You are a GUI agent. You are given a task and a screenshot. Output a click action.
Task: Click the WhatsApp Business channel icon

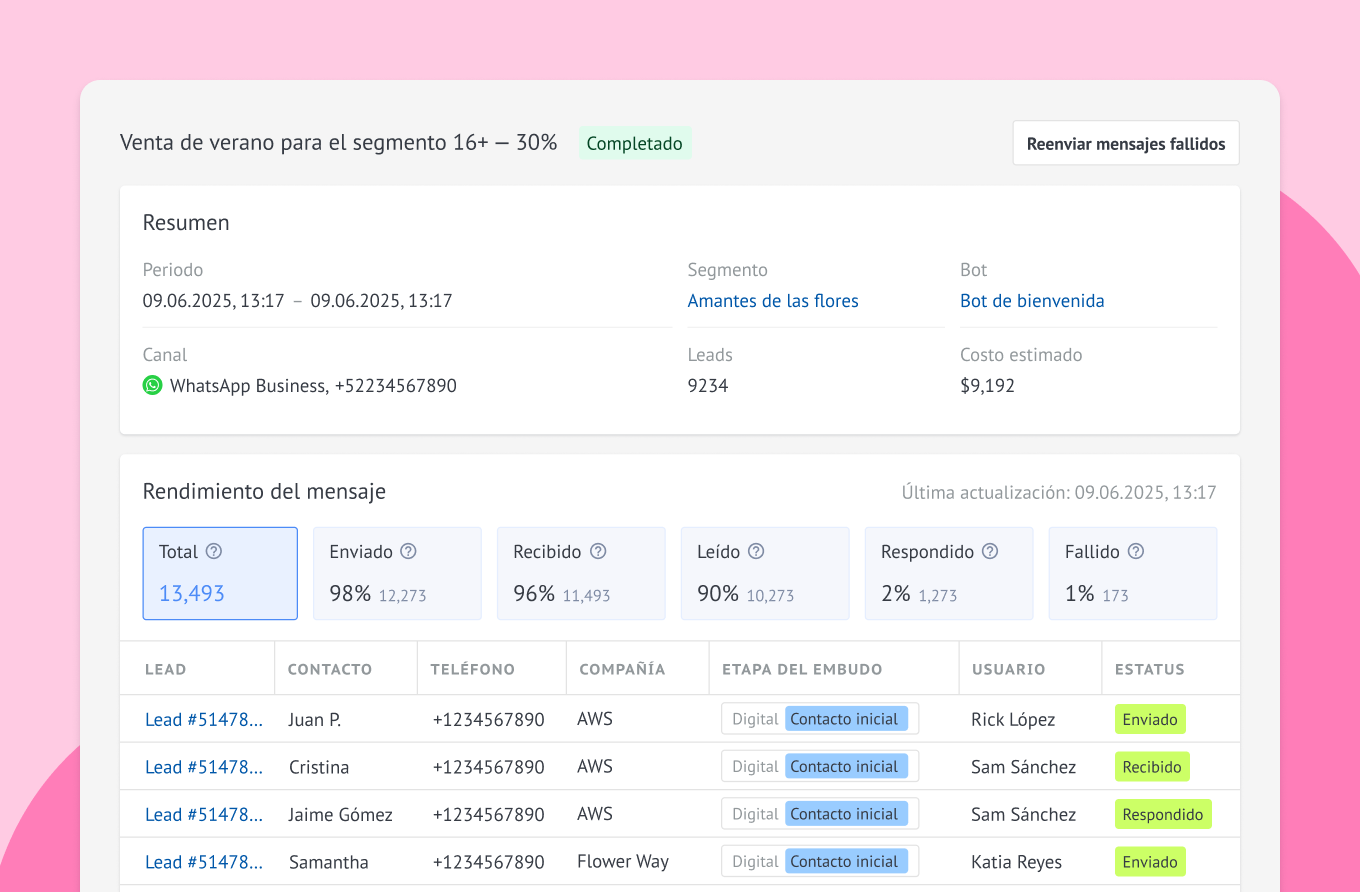[x=152, y=385]
